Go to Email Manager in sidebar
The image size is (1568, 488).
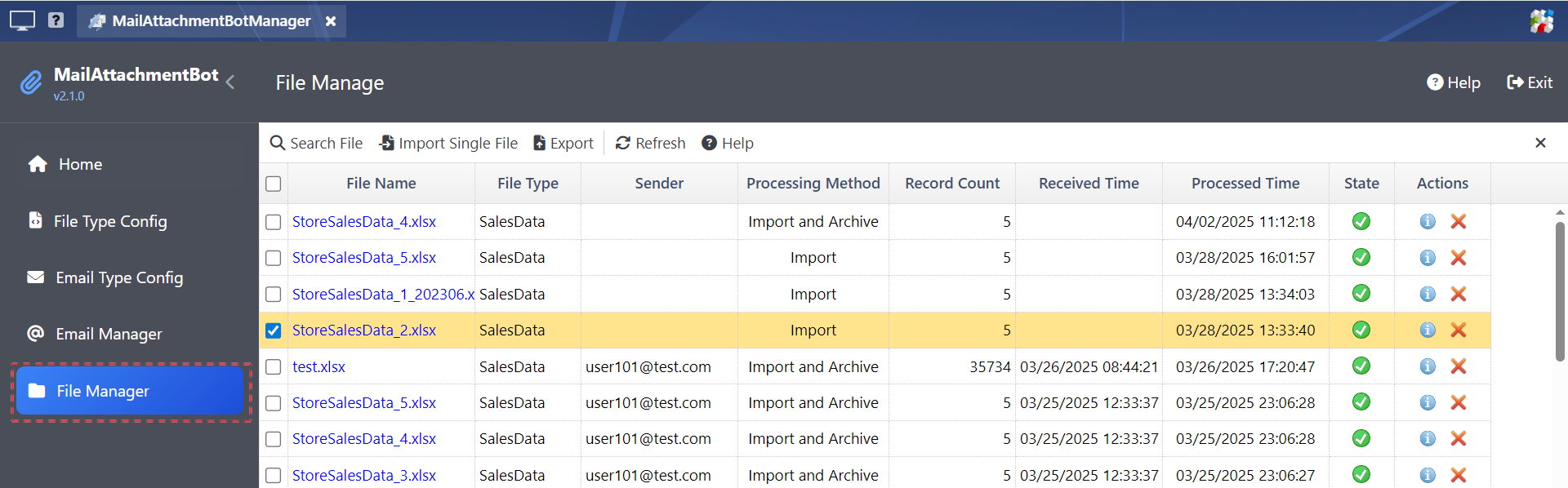(x=108, y=334)
